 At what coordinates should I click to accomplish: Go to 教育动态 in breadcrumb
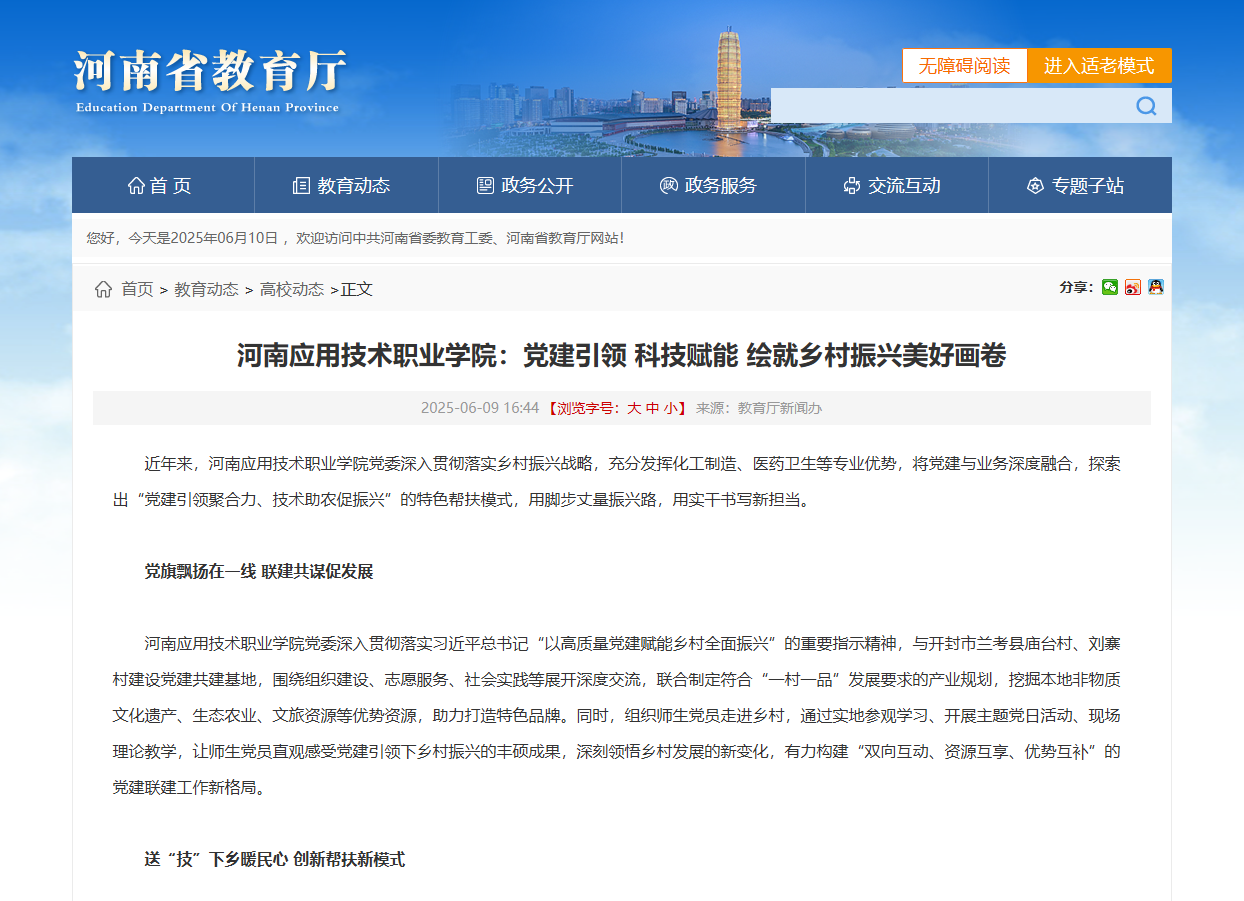tap(206, 289)
